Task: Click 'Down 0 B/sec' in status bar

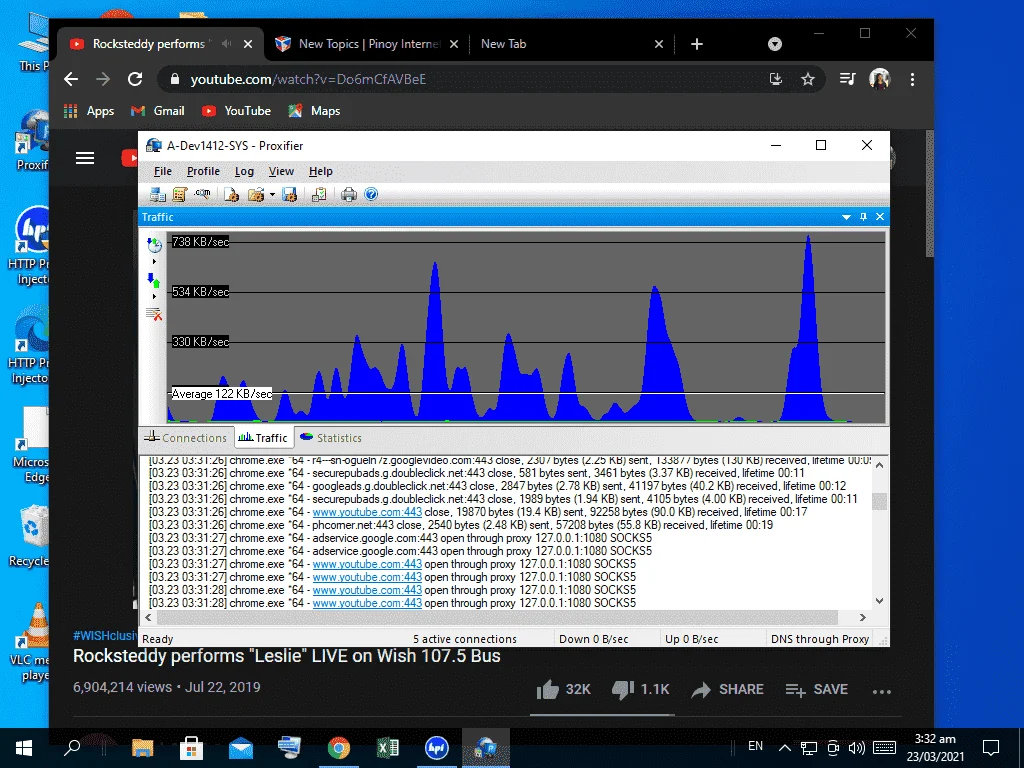Action: (x=594, y=639)
